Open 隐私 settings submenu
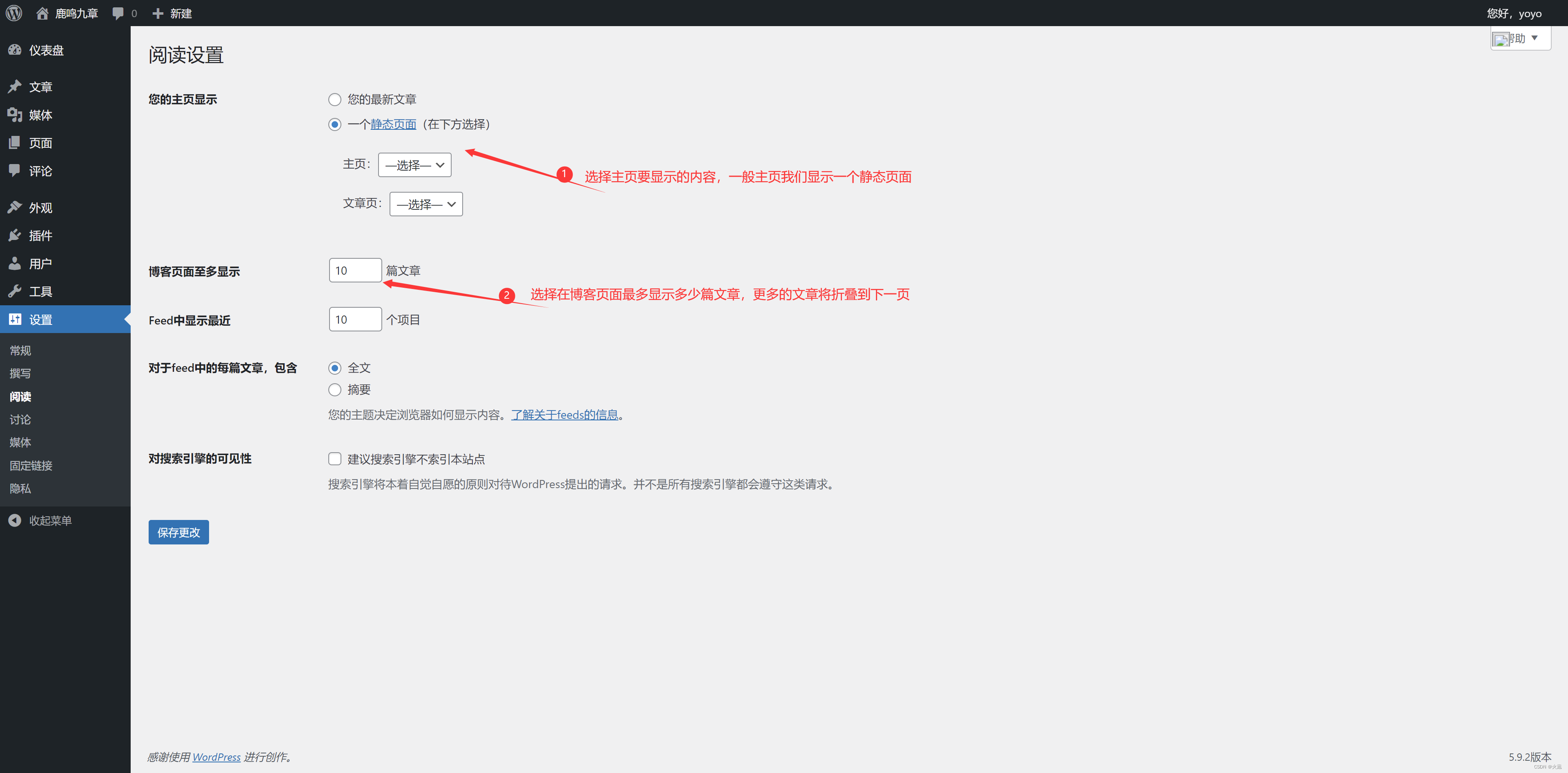1568x773 pixels. tap(20, 489)
